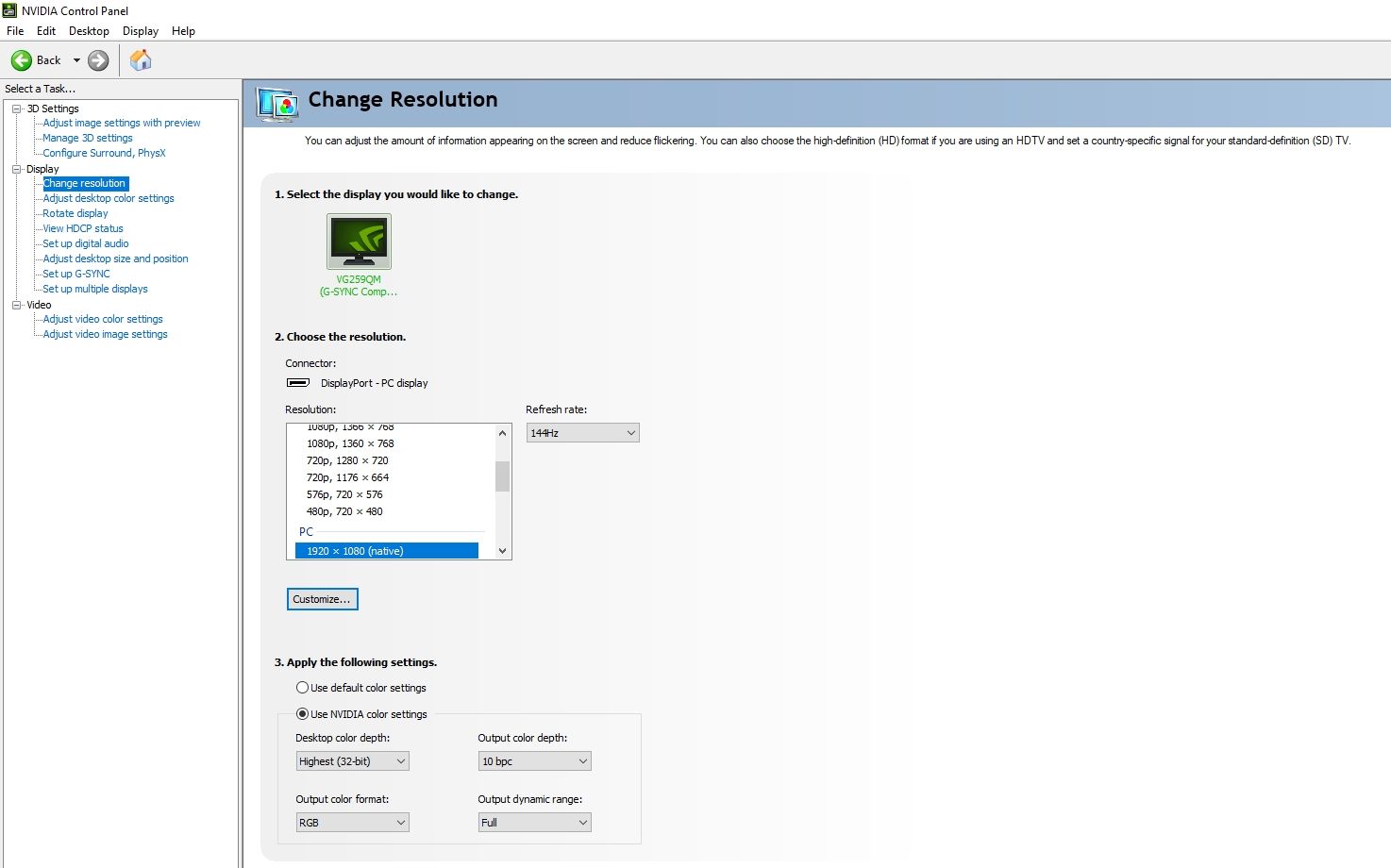This screenshot has height=868, width=1391.
Task: Open the File menu
Action: point(15,31)
